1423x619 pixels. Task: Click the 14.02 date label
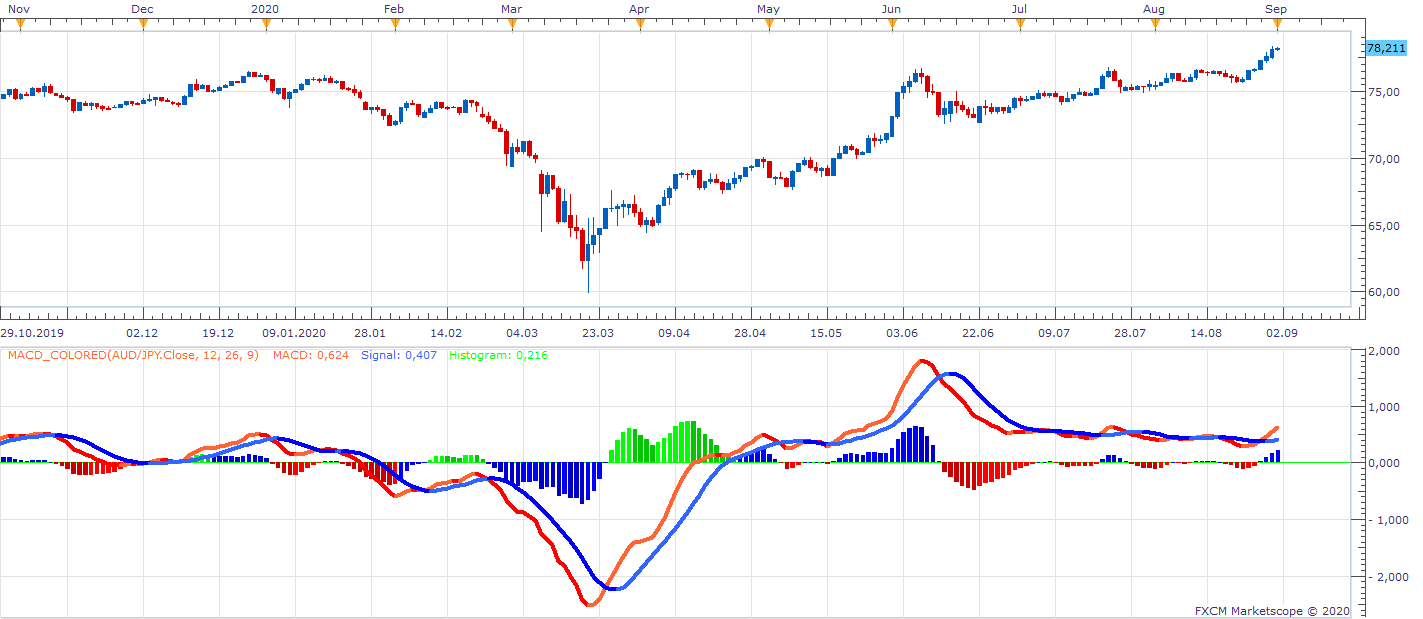click(446, 334)
